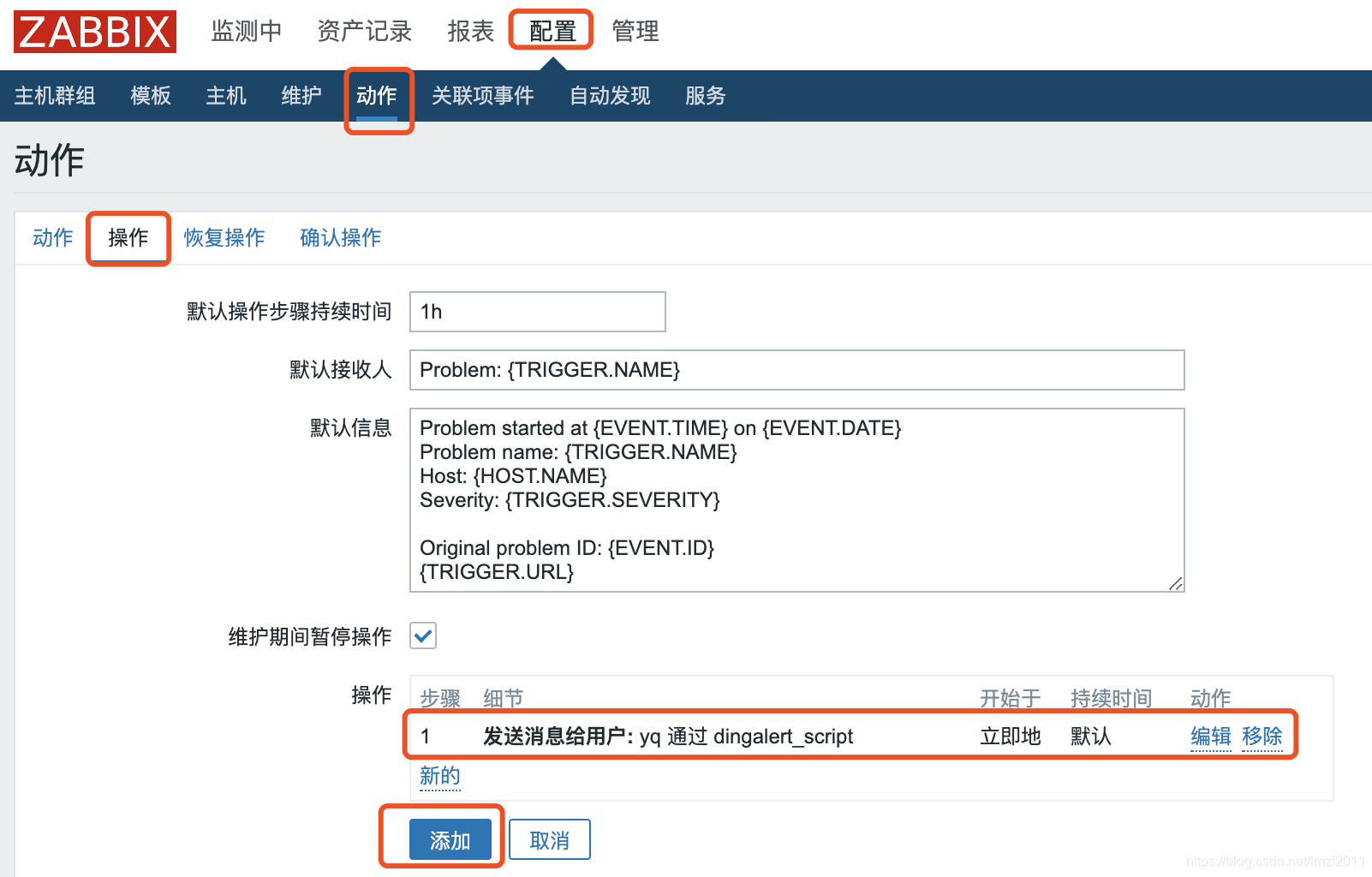1372x877 pixels.
Task: Go to 自动发现 submenu
Action: 610,96
